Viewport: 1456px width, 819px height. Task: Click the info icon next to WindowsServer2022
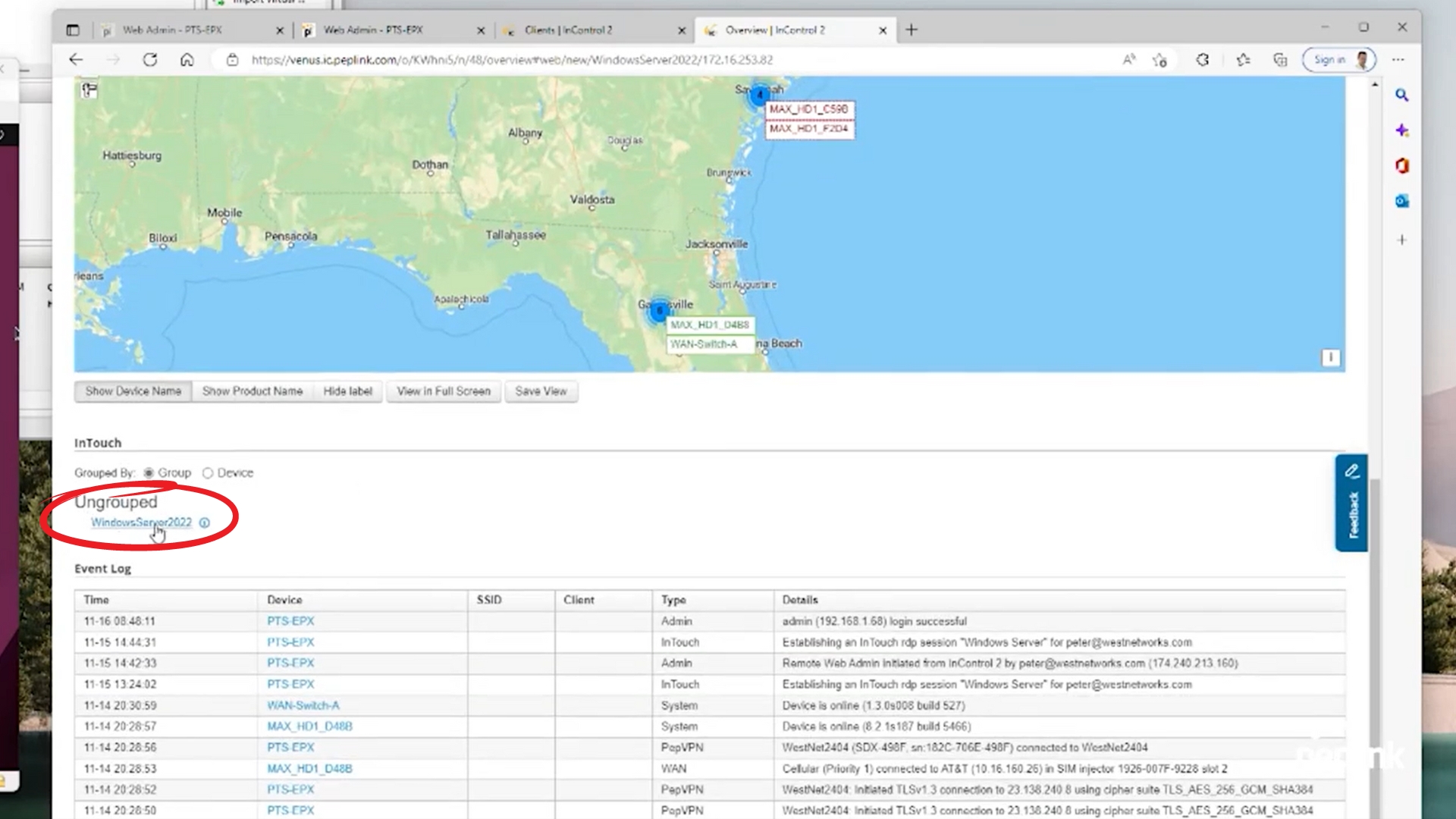[x=205, y=522]
